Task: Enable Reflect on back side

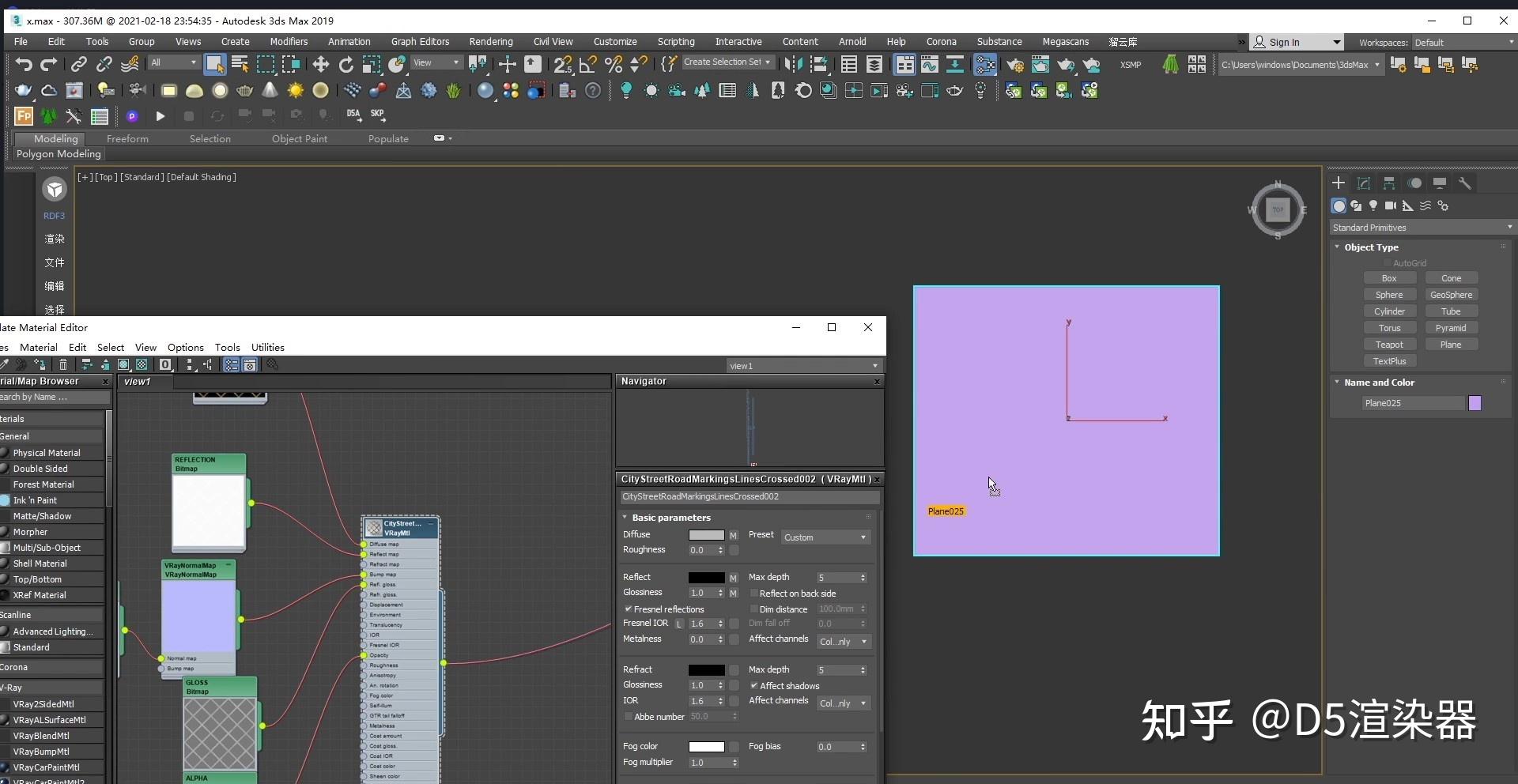Action: (754, 594)
